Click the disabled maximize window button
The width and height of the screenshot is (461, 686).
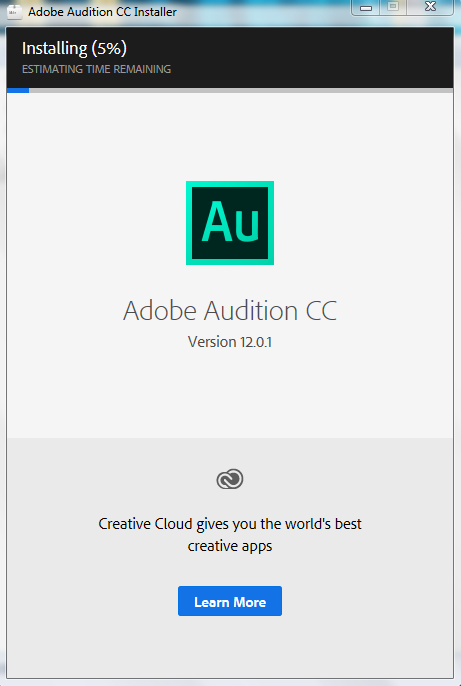393,7
